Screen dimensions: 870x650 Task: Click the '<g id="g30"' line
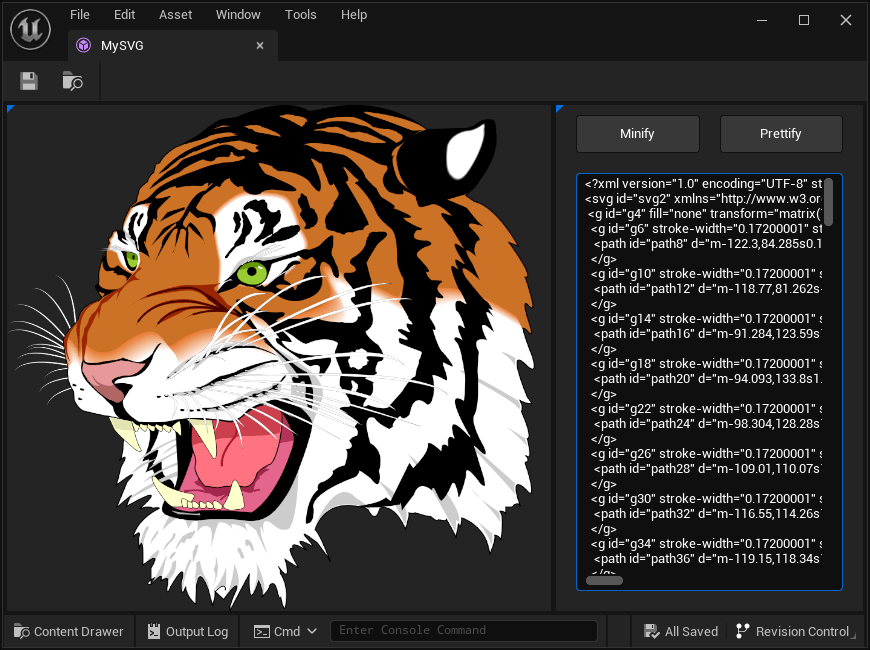click(706, 498)
